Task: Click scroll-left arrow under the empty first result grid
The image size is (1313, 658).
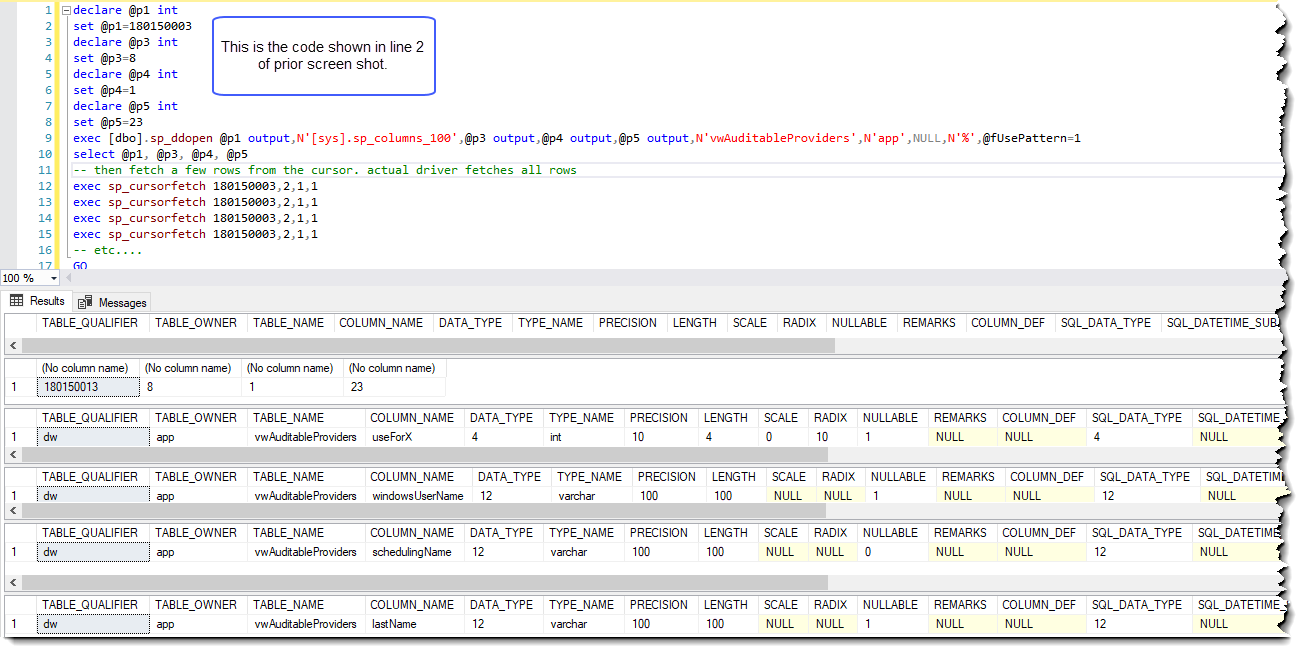Action: (12, 345)
